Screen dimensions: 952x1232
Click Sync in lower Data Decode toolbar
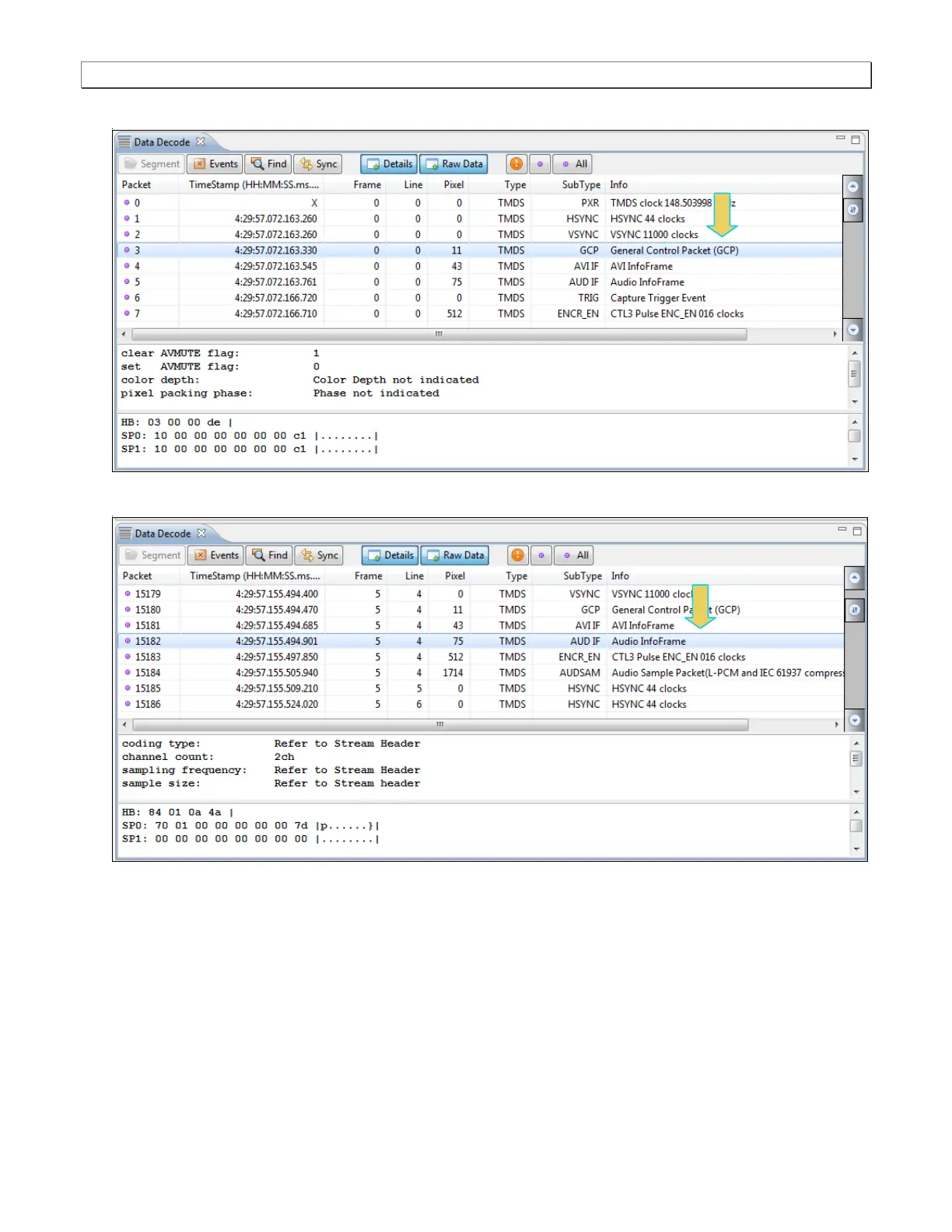click(318, 555)
